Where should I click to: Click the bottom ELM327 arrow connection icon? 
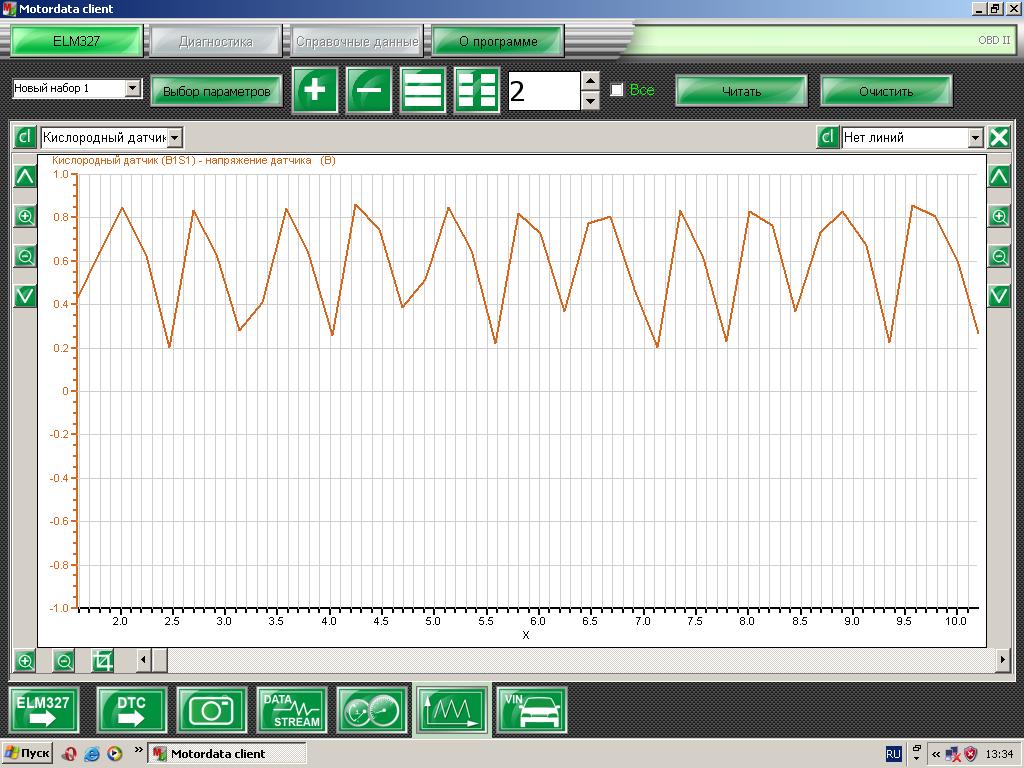pyautogui.click(x=44, y=710)
